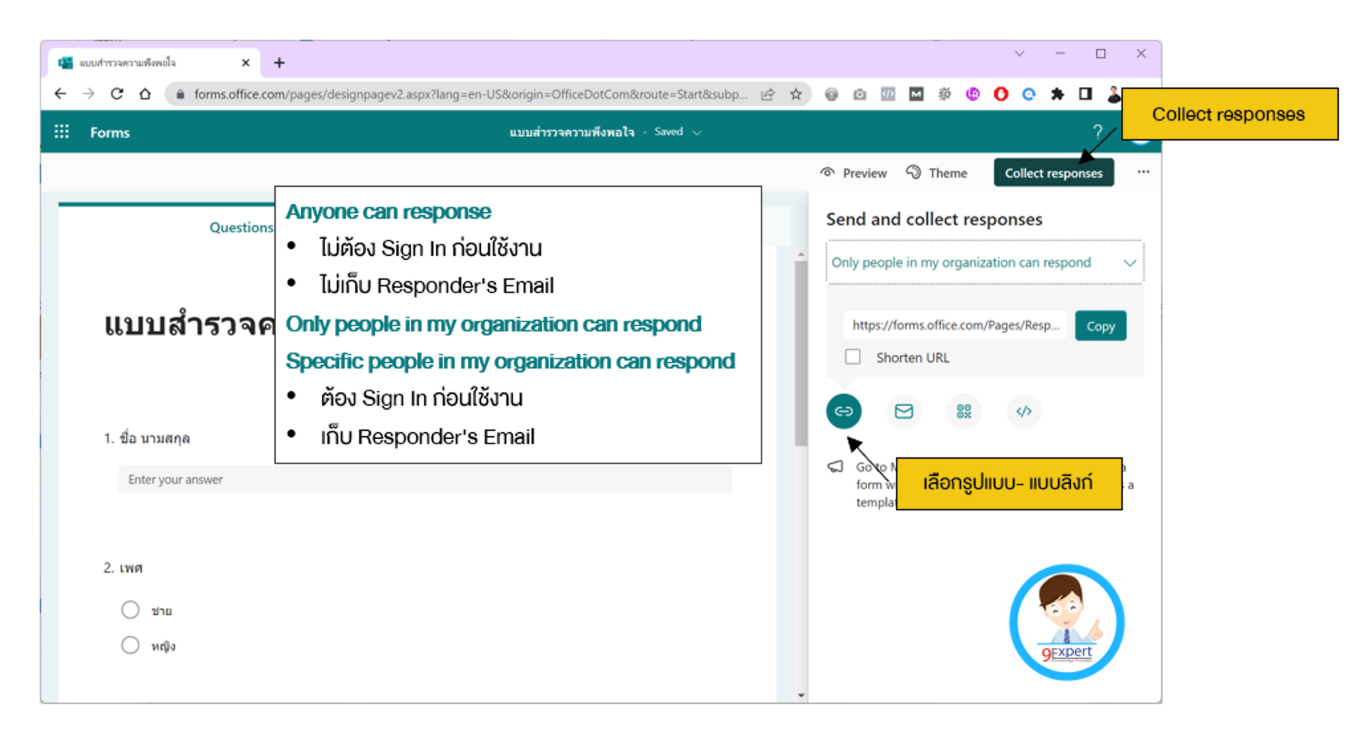This screenshot has width=1360, height=749.
Task: Collapse the respond options with the chevron arrow
Action: click(x=1130, y=262)
